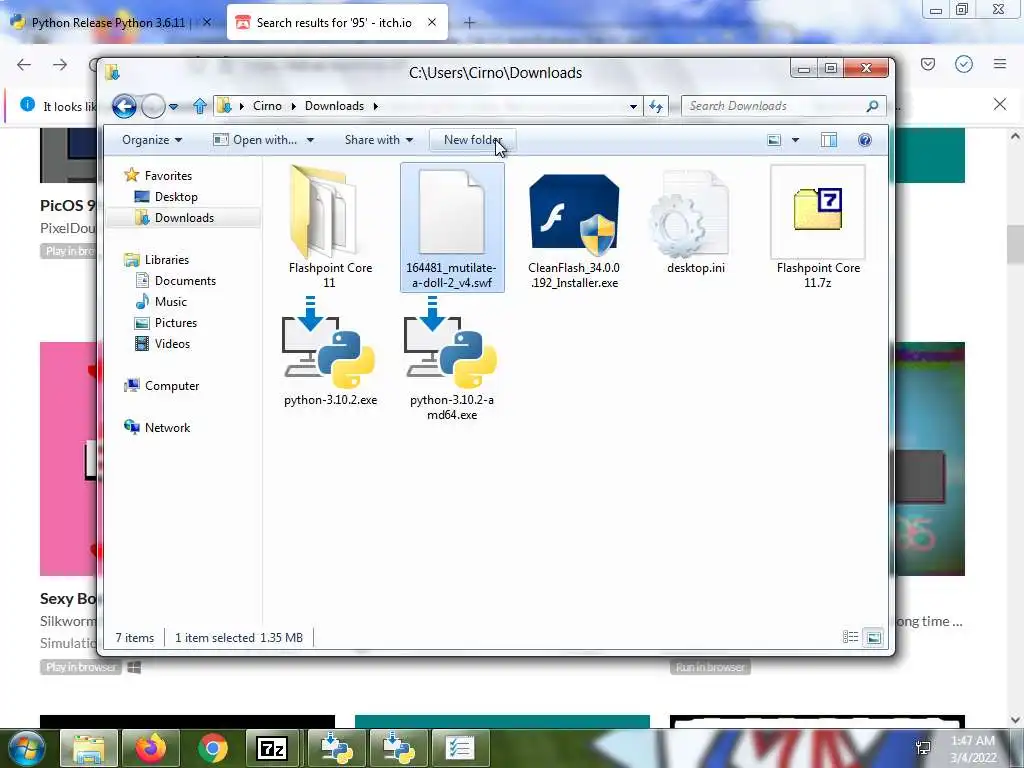1024x768 pixels.
Task: Select Flashpoint Core 11.7z archive
Action: click(818, 227)
